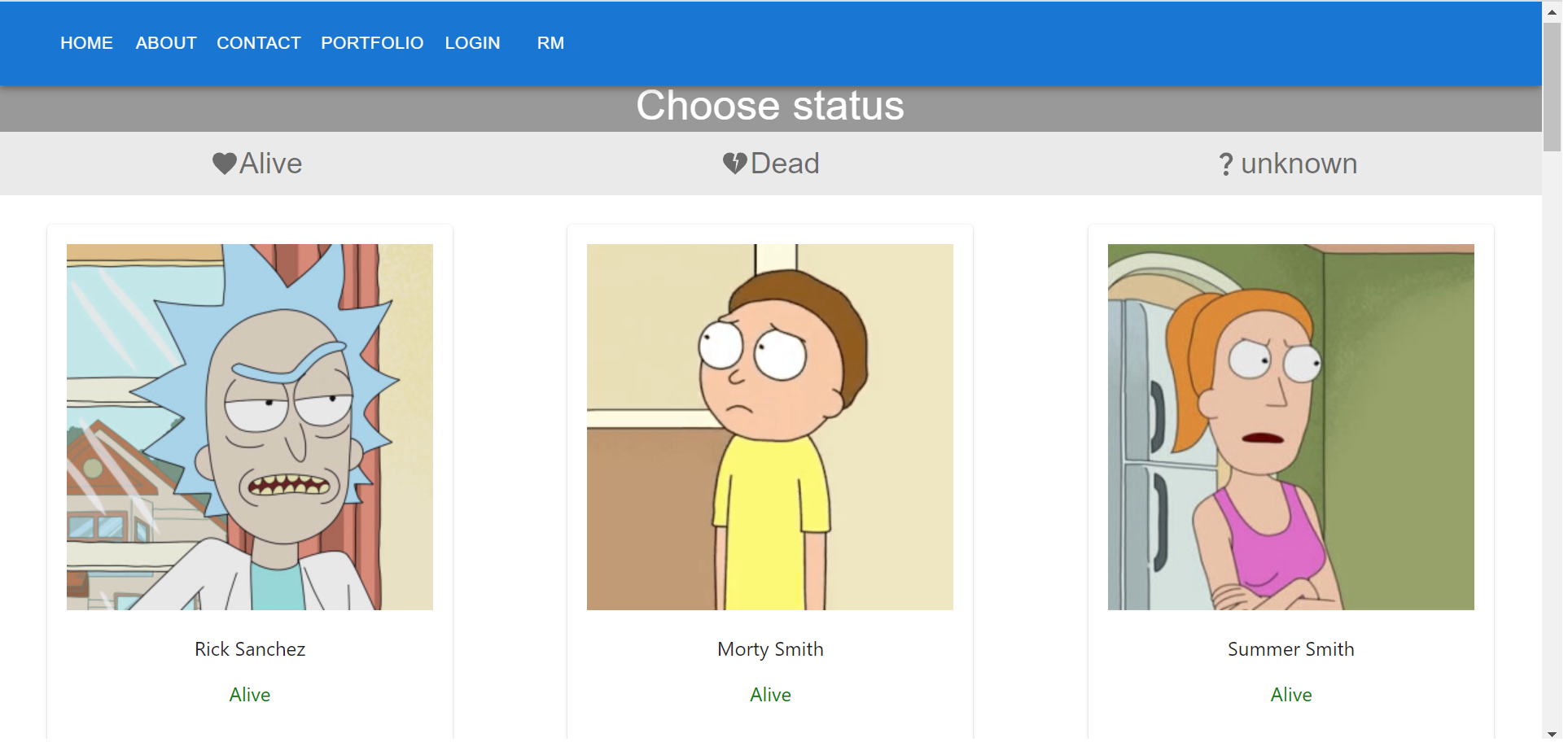Click the Summer Smith name link

tap(1290, 648)
